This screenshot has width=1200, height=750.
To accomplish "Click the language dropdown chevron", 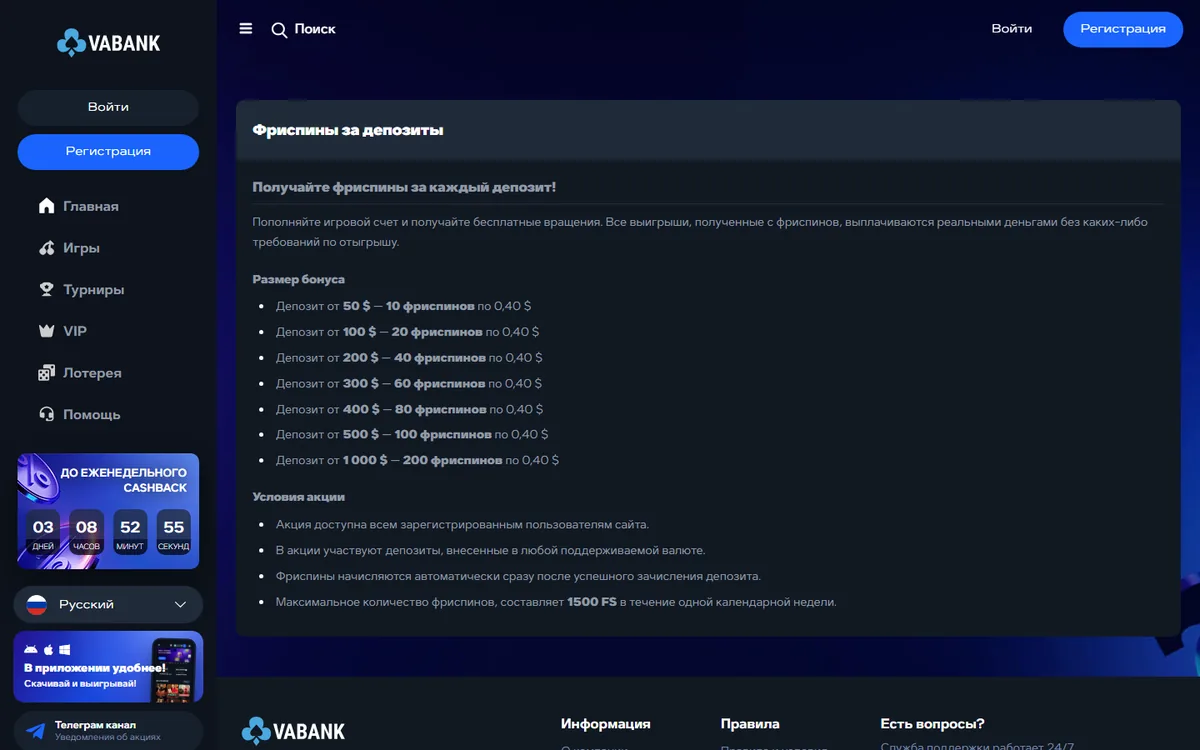I will [x=181, y=604].
